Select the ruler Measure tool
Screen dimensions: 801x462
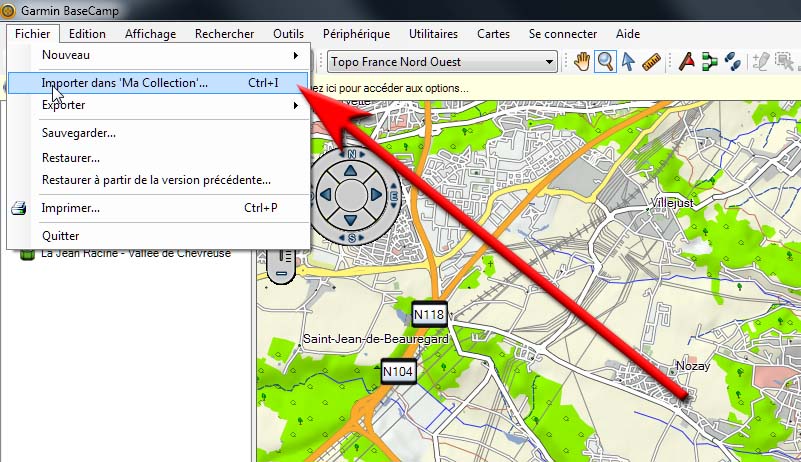pyautogui.click(x=651, y=62)
